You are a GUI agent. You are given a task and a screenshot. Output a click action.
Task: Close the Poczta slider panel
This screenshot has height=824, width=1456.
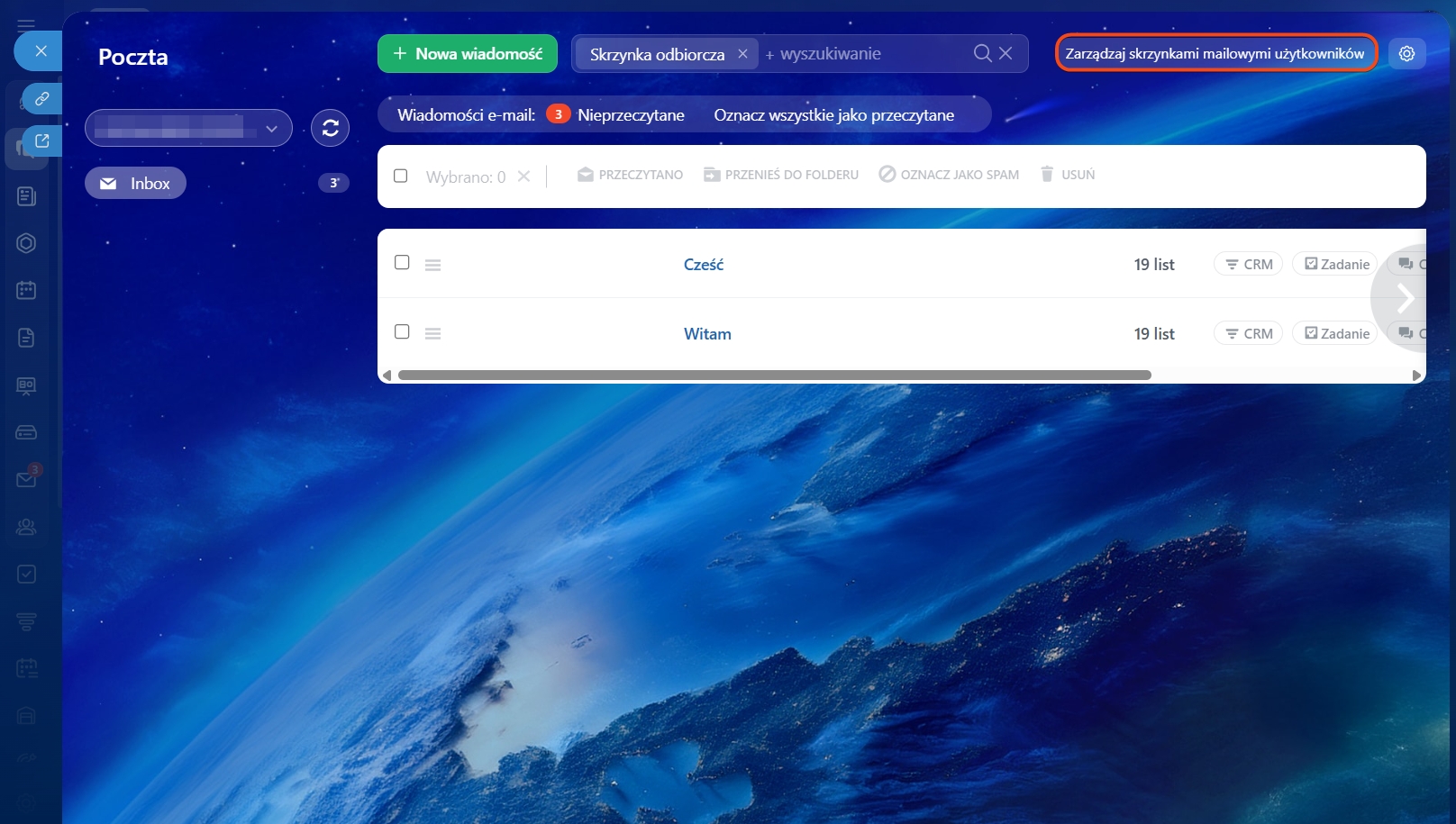41,51
